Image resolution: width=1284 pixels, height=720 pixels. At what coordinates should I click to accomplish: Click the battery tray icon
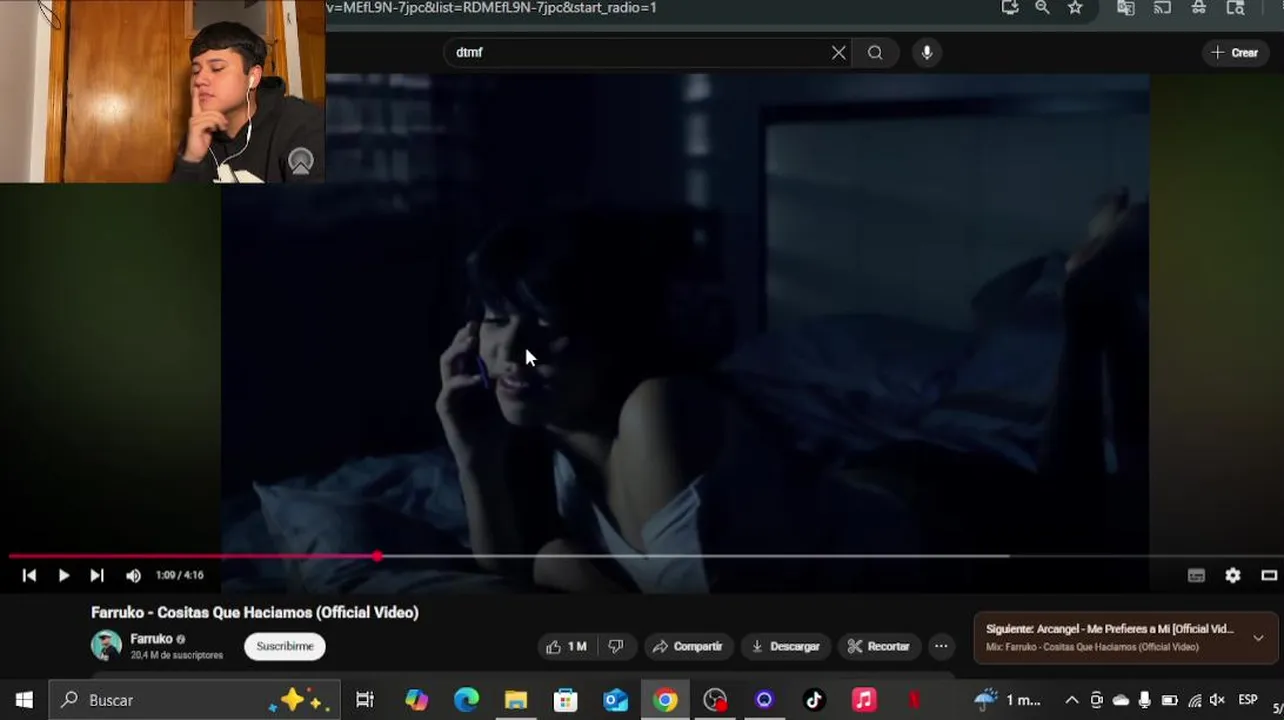point(1169,700)
